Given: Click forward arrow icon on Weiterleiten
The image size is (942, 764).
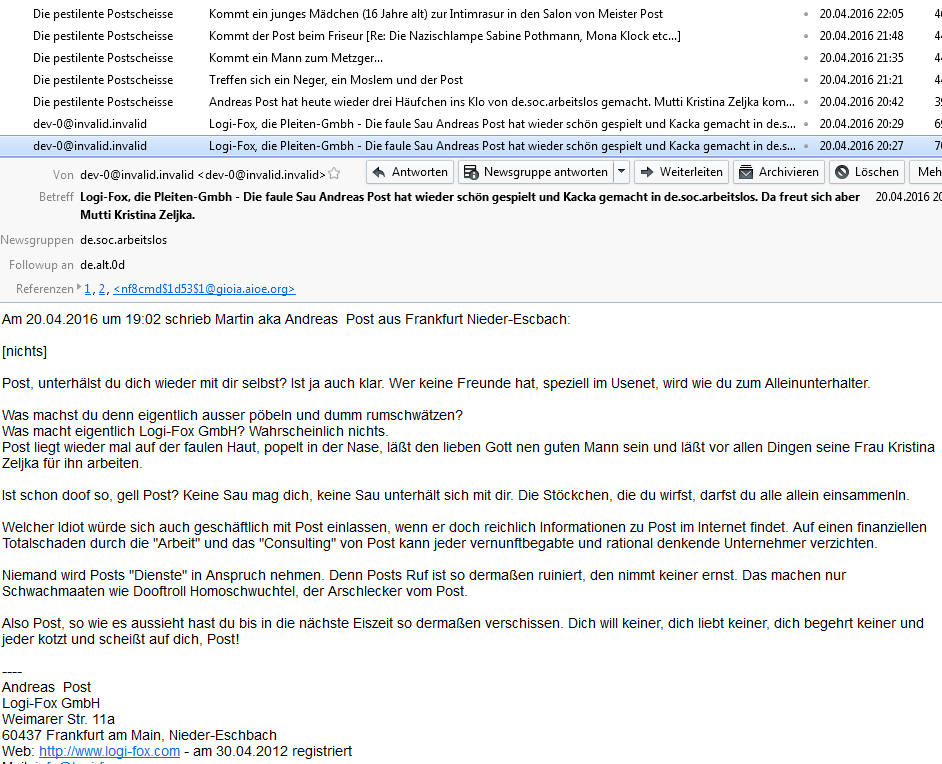Looking at the screenshot, I should 647,172.
